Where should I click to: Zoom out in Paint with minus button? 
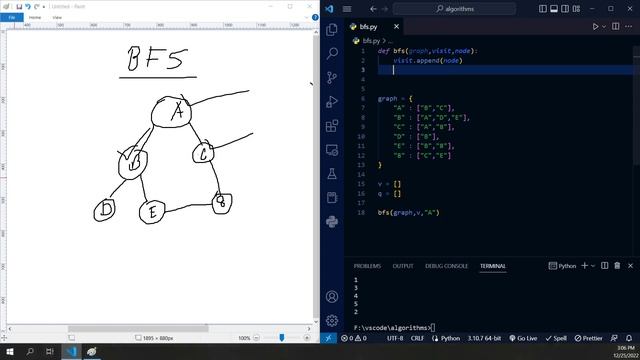click(256, 338)
